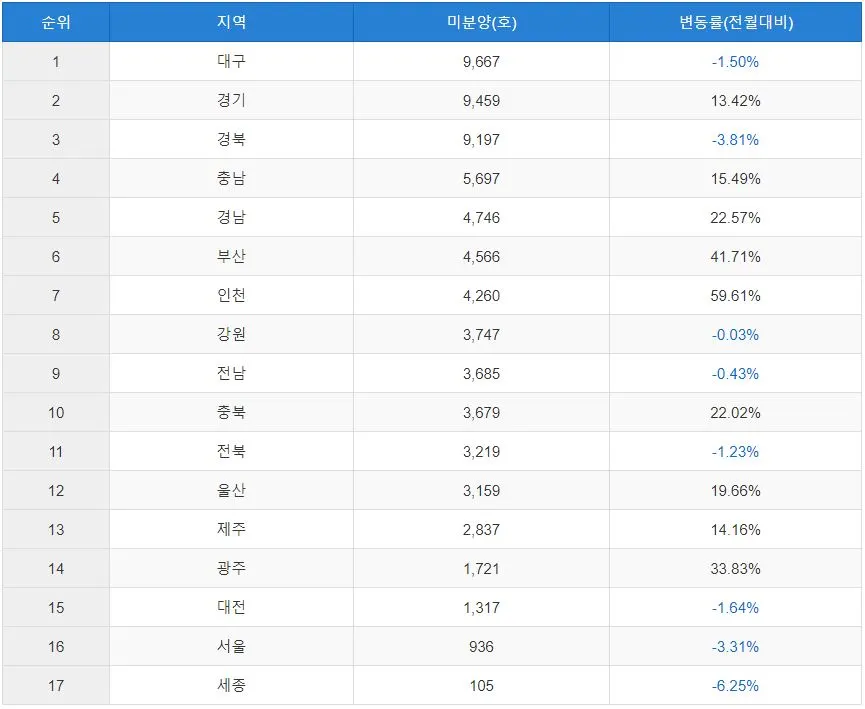The image size is (865, 709).
Task: Select the 제주 region cell
Action: tap(231, 529)
